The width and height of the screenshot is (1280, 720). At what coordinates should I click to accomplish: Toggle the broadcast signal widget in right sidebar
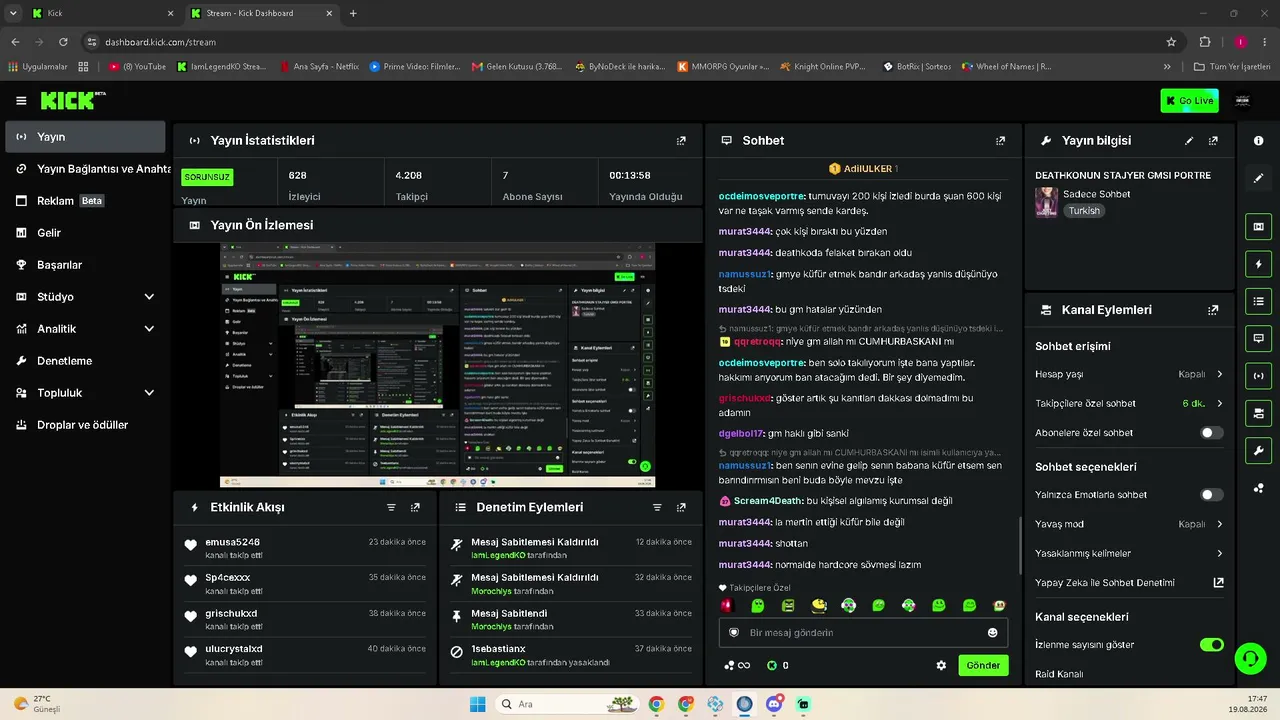coord(1258,376)
